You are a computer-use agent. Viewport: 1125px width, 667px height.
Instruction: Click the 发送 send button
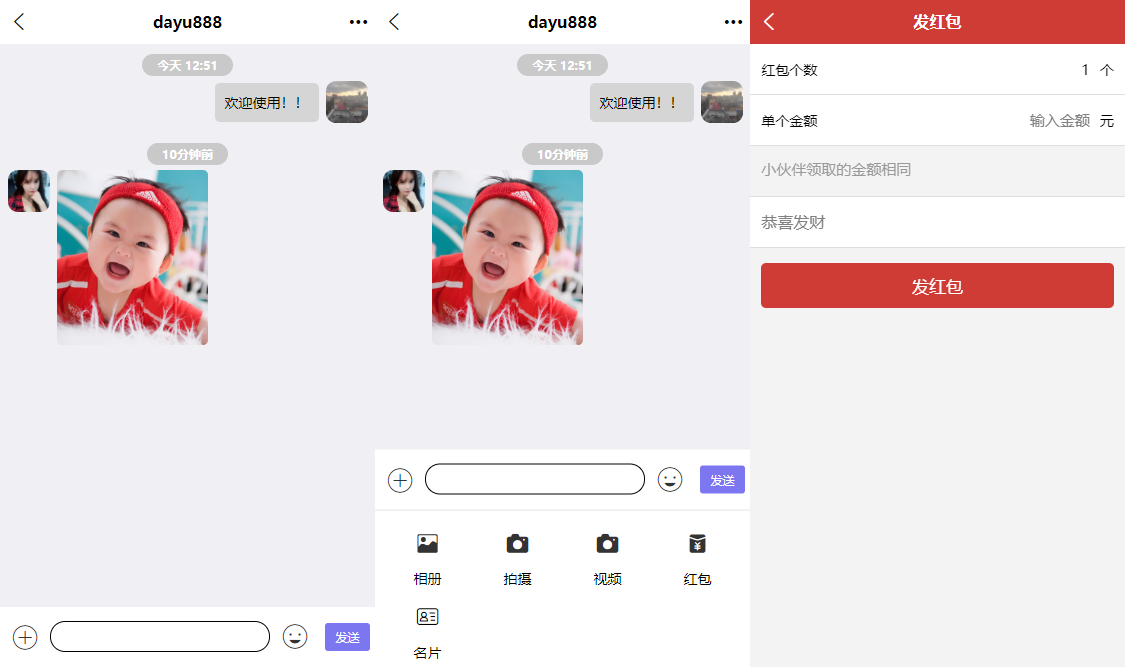(721, 479)
